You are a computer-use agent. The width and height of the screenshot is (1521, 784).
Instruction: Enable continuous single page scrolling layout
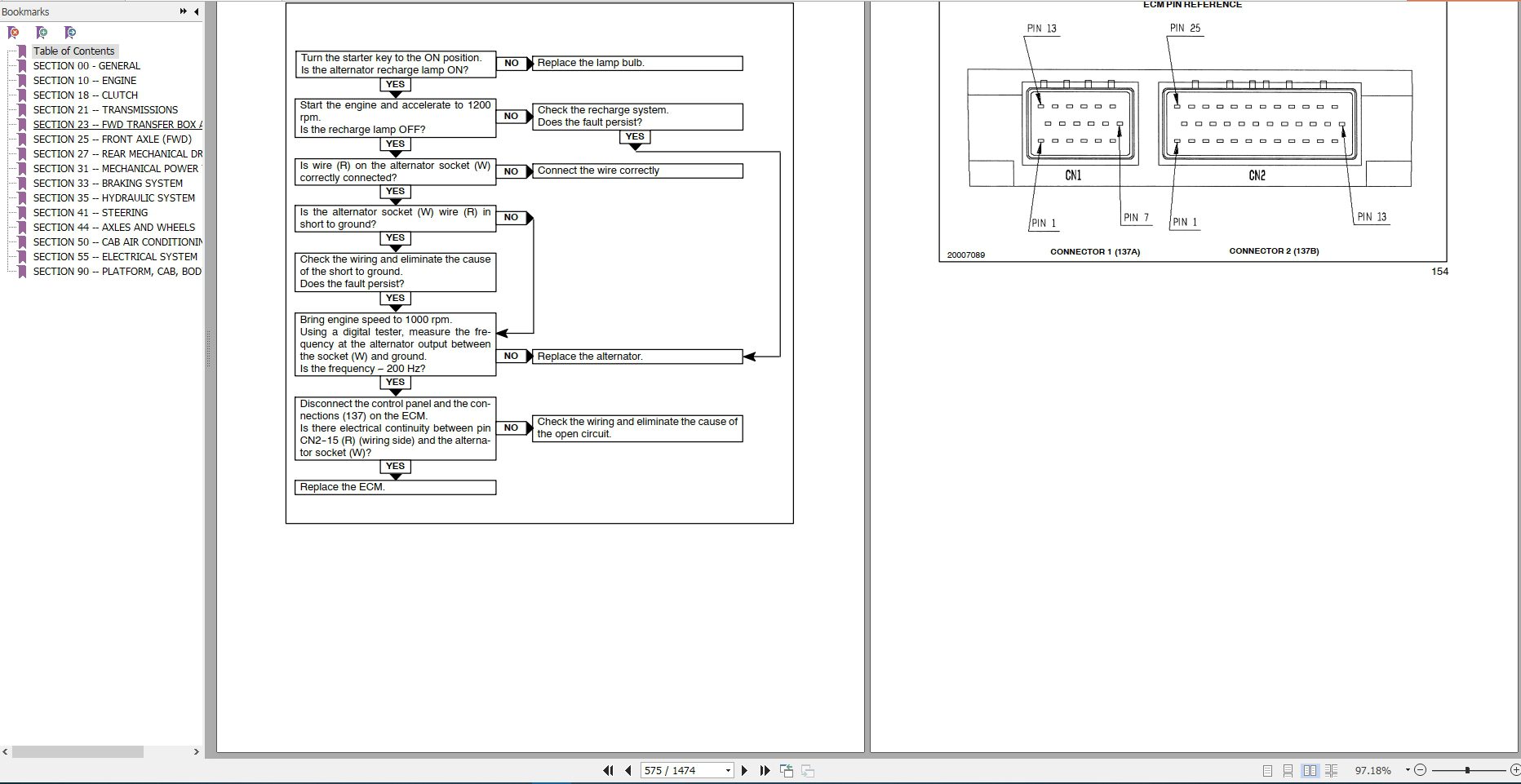coord(1288,770)
